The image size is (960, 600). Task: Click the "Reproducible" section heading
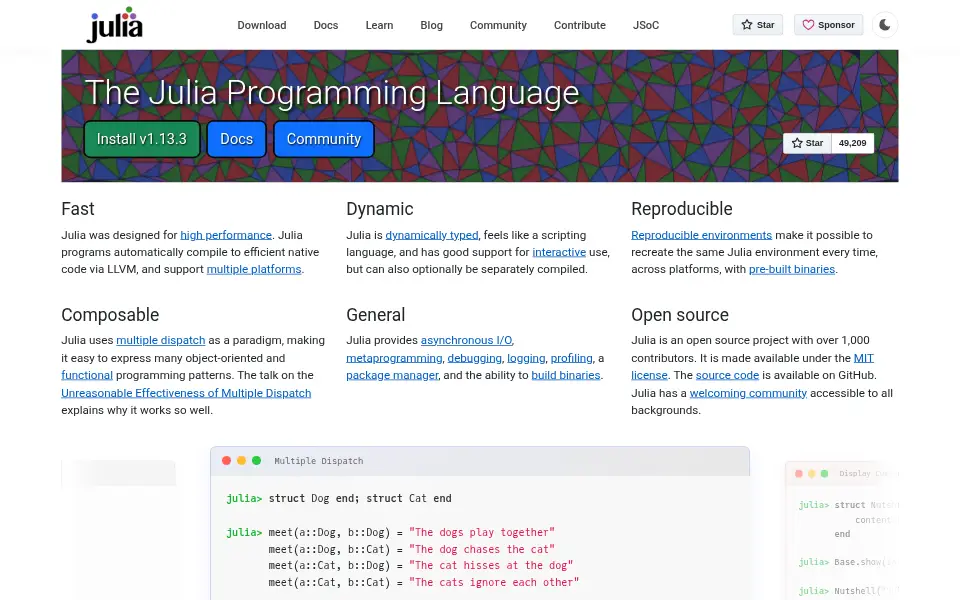coord(681,209)
